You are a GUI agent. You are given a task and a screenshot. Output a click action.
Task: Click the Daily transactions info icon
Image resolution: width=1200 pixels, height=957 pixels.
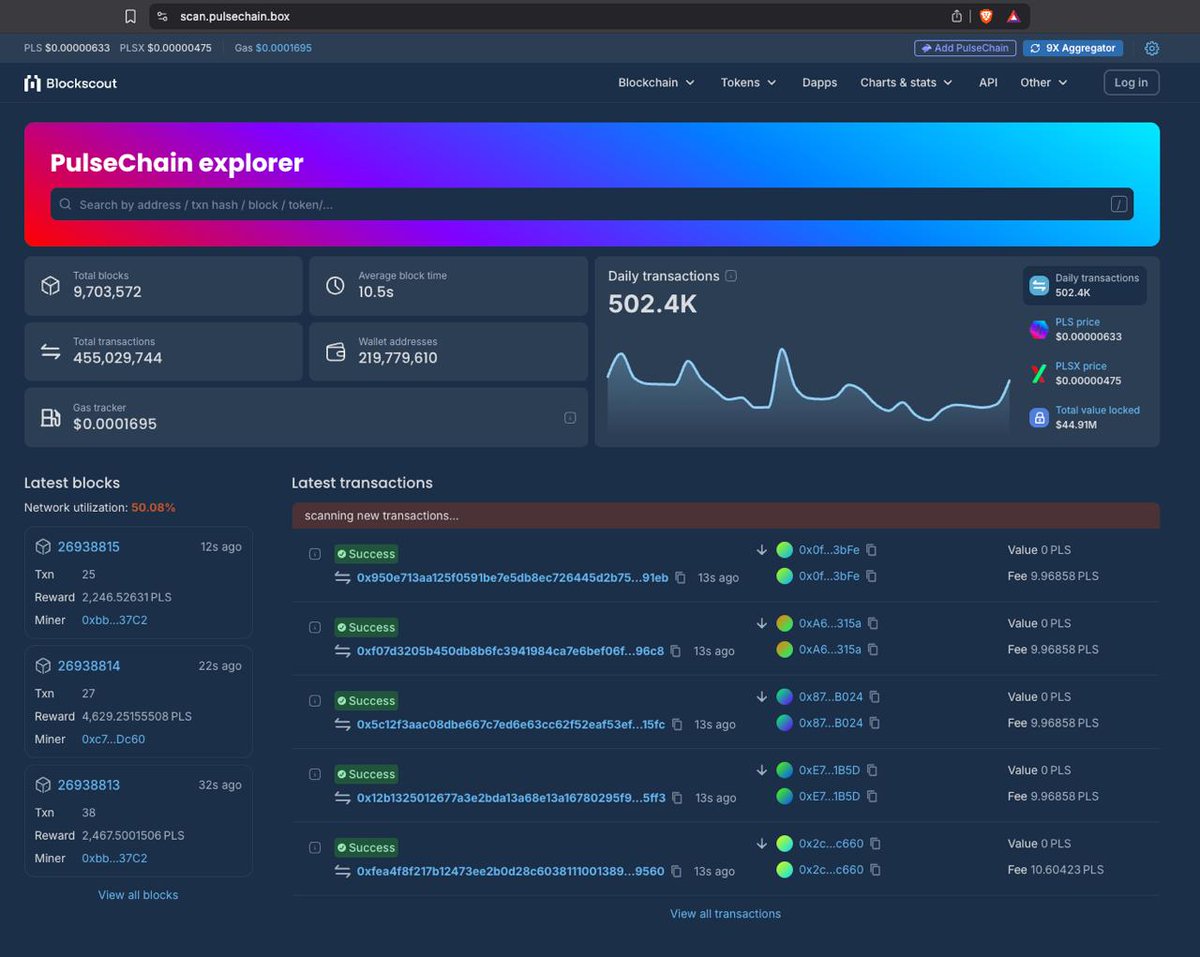pyautogui.click(x=731, y=276)
